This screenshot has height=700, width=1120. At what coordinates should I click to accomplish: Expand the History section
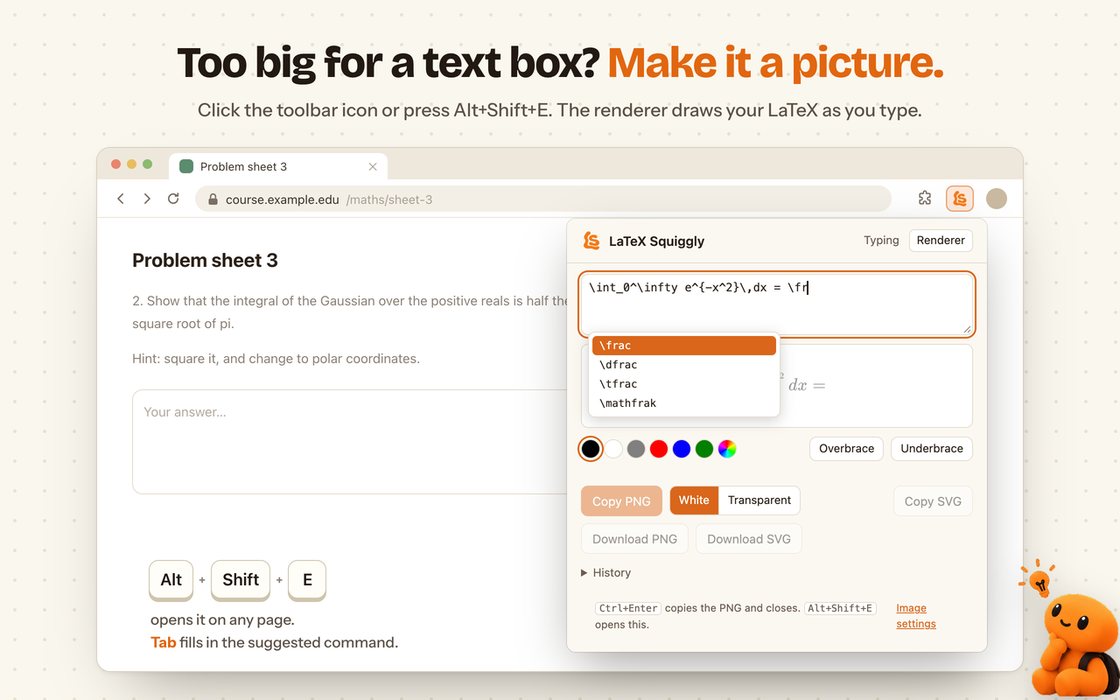[x=606, y=572]
